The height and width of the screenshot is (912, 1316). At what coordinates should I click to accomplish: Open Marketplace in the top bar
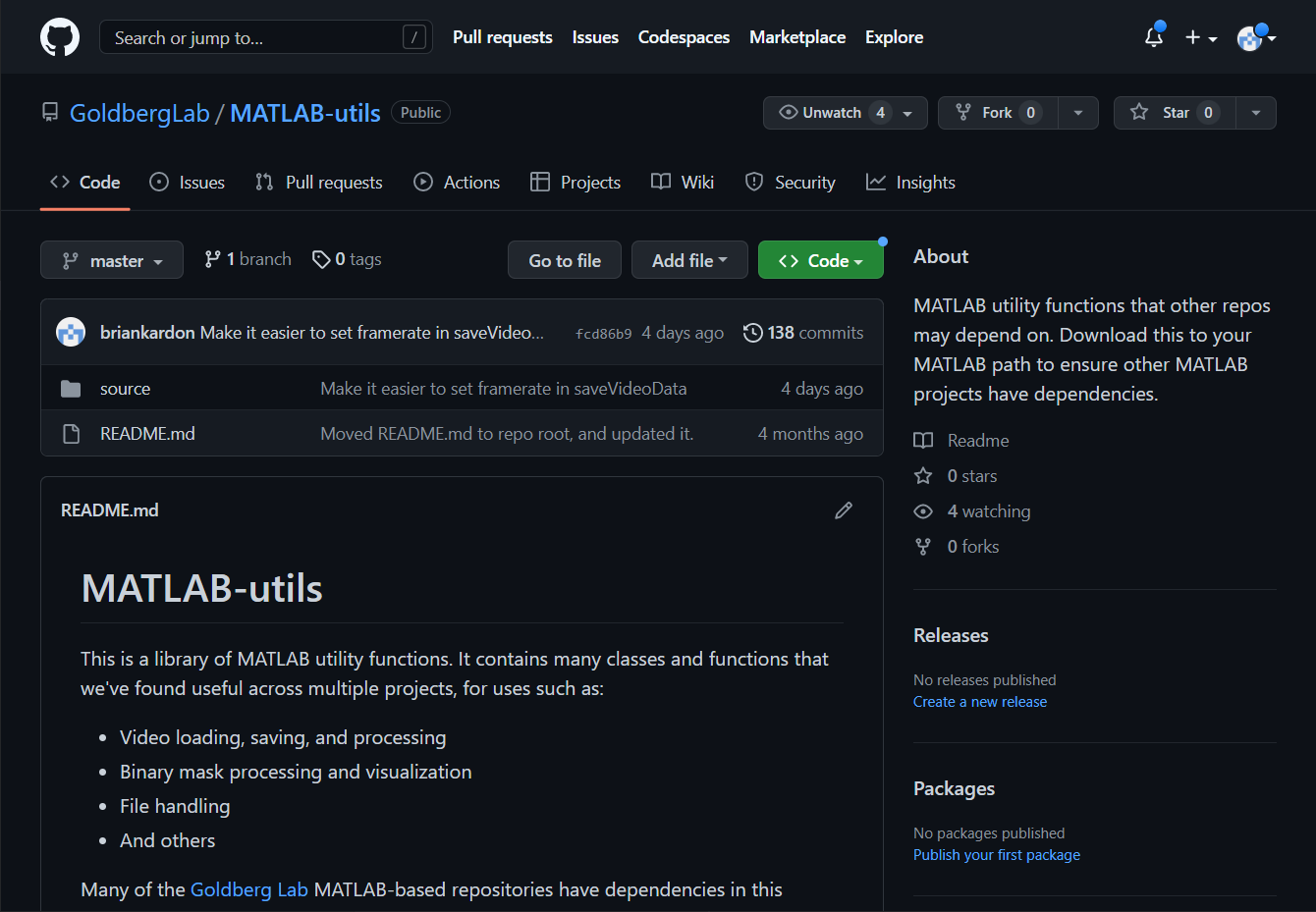point(797,37)
